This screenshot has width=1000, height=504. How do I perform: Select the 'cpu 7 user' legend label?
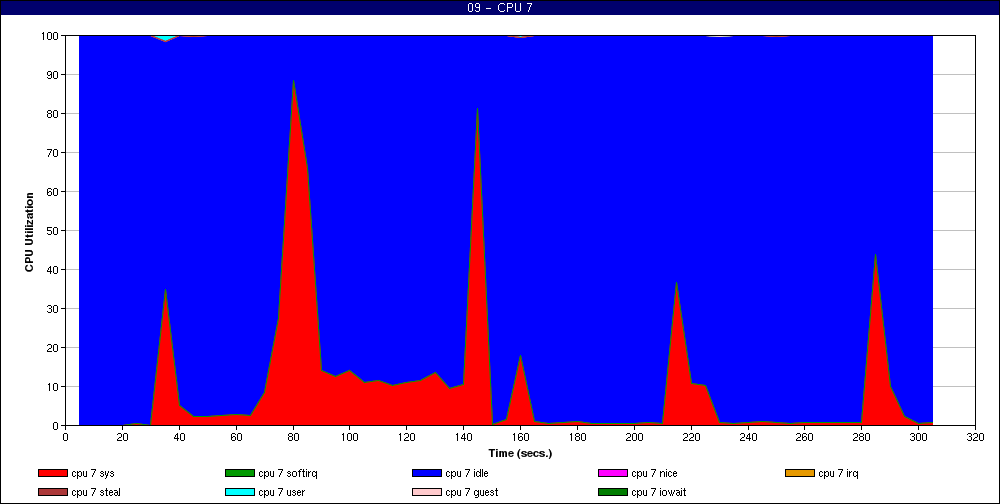[x=281, y=493]
